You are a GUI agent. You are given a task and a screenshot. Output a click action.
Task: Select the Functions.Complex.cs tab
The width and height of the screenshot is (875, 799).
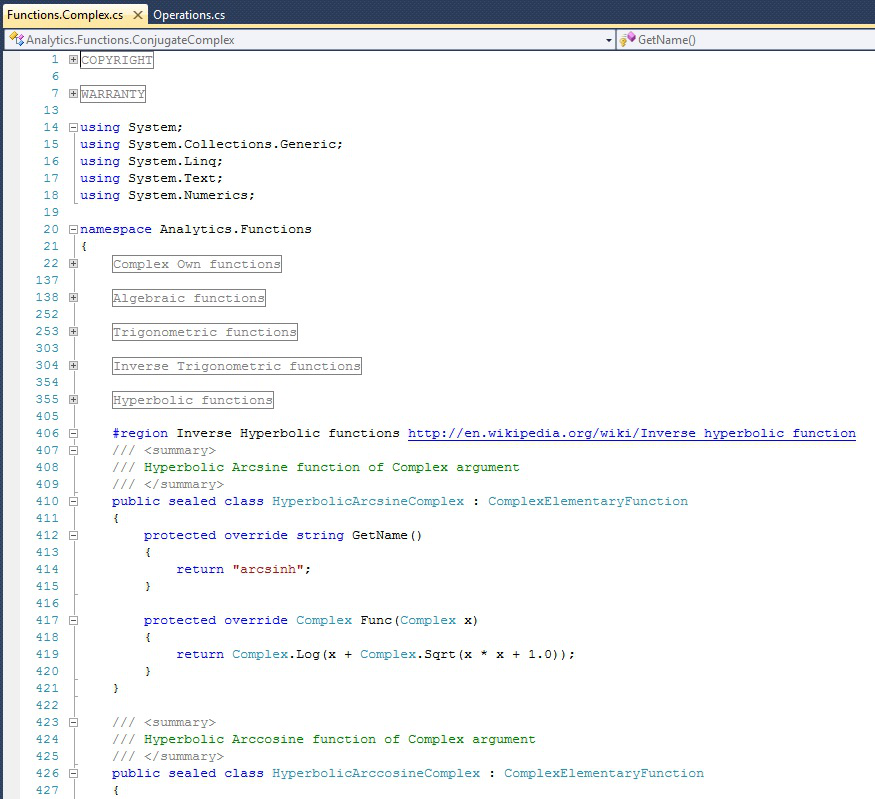(64, 15)
